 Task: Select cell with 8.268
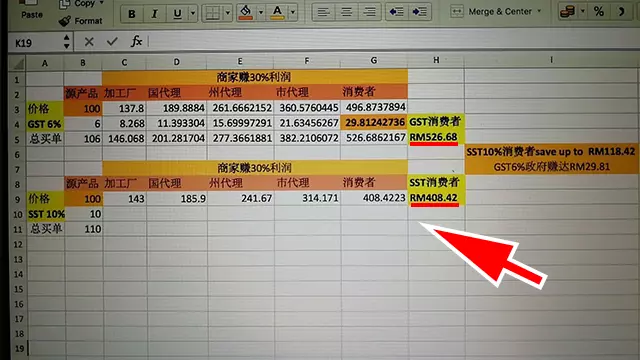pyautogui.click(x=124, y=123)
